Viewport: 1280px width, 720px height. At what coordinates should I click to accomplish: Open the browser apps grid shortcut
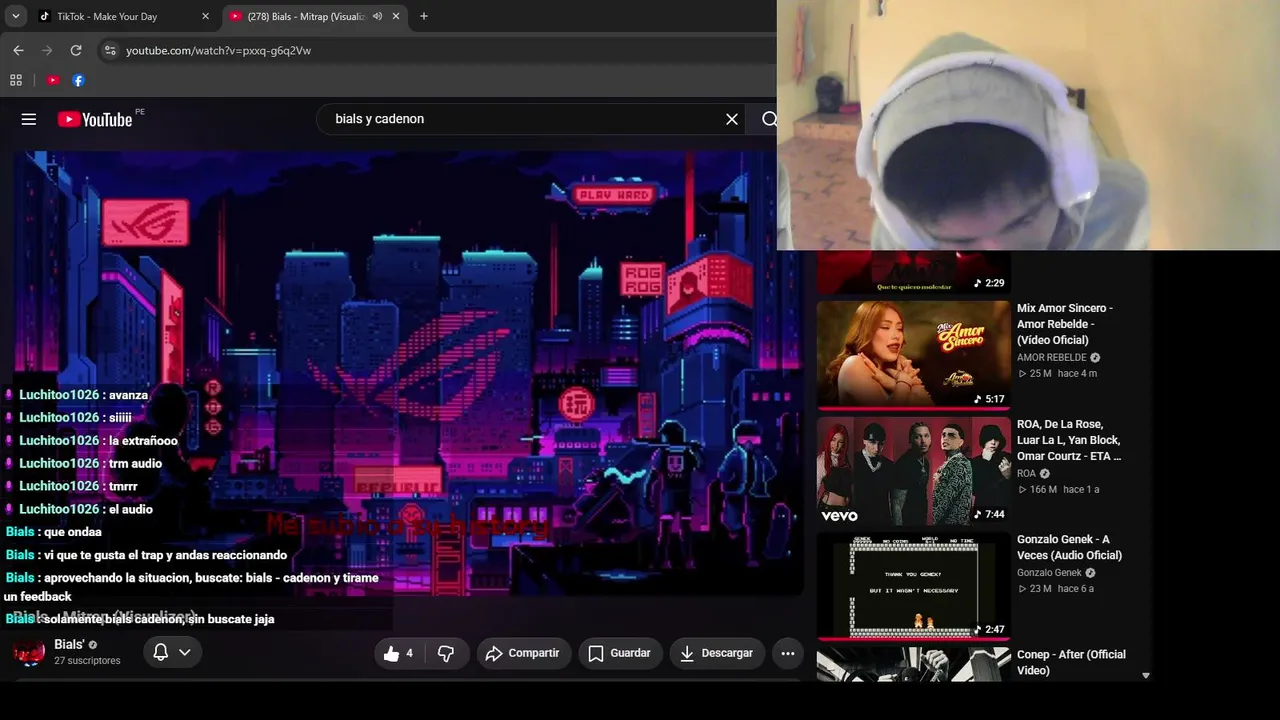[16, 80]
